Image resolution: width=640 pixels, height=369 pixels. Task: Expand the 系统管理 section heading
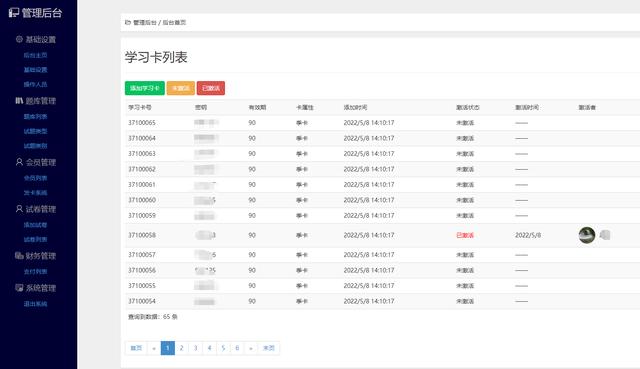[x=41, y=288]
